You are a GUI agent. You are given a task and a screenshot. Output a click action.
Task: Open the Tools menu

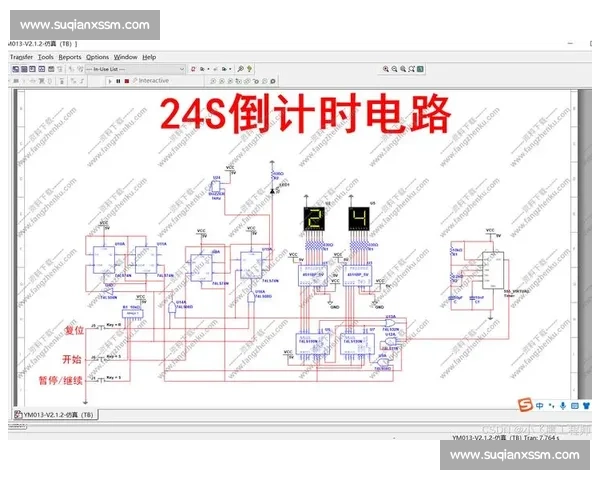46,57
